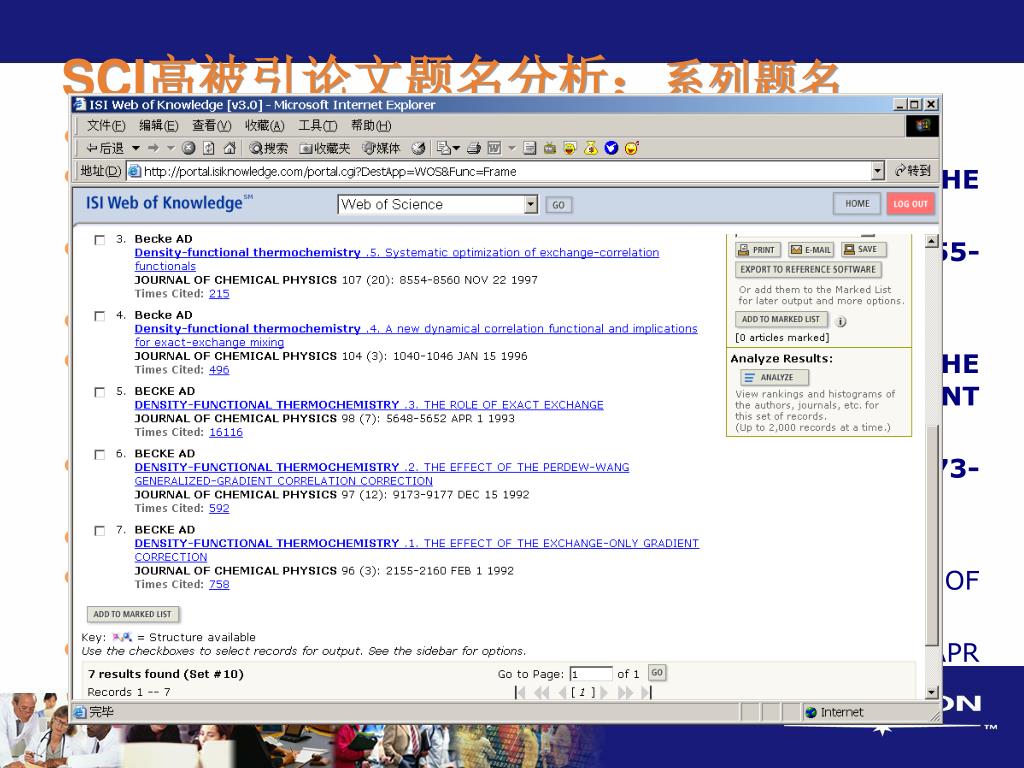Open the 收藏(A) menu
This screenshot has width=1024, height=768.
264,125
